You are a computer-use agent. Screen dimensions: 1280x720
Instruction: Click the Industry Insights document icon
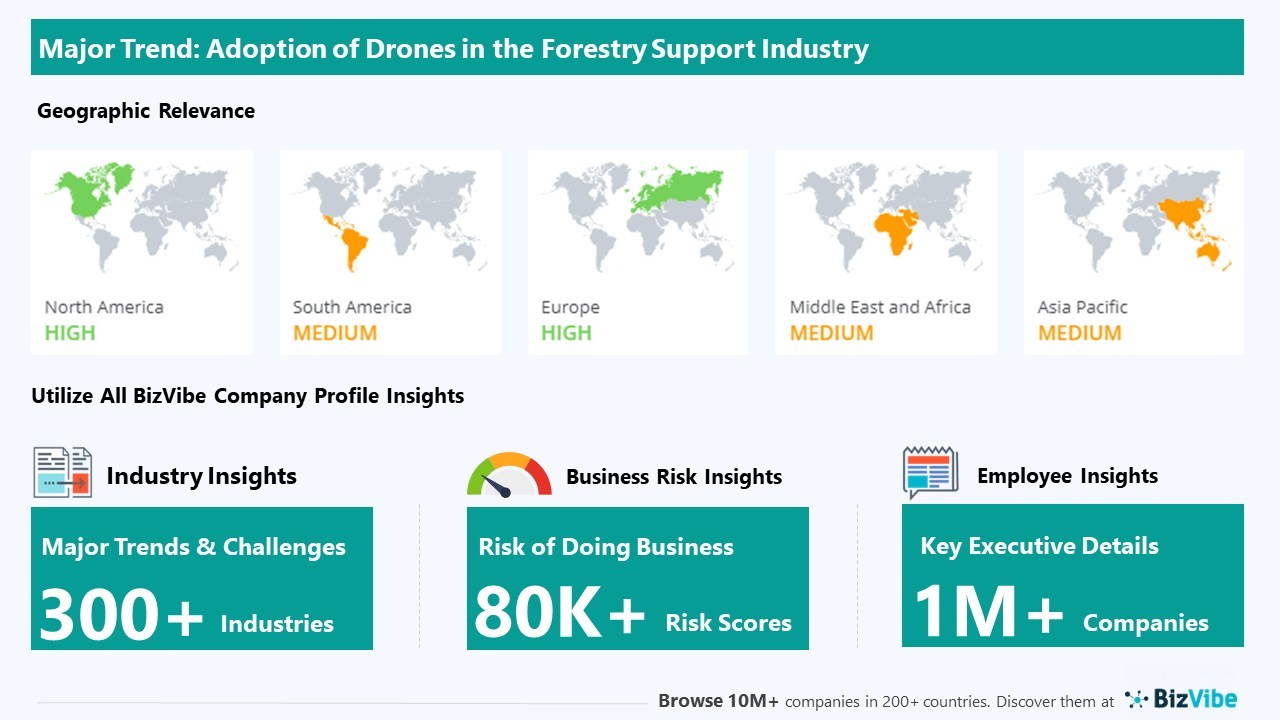[62, 473]
